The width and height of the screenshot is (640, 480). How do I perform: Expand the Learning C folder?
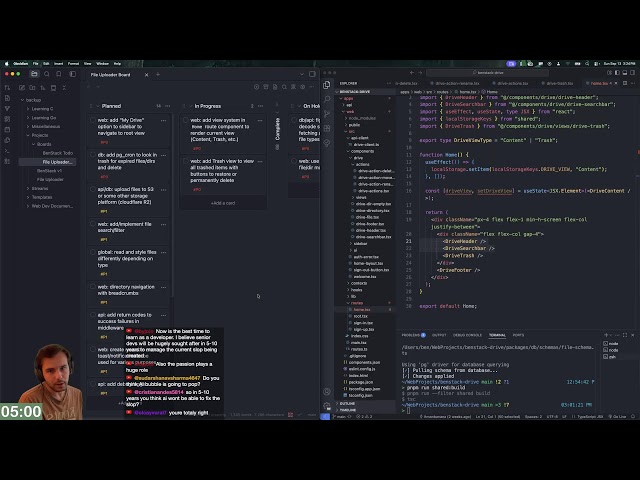point(28,109)
